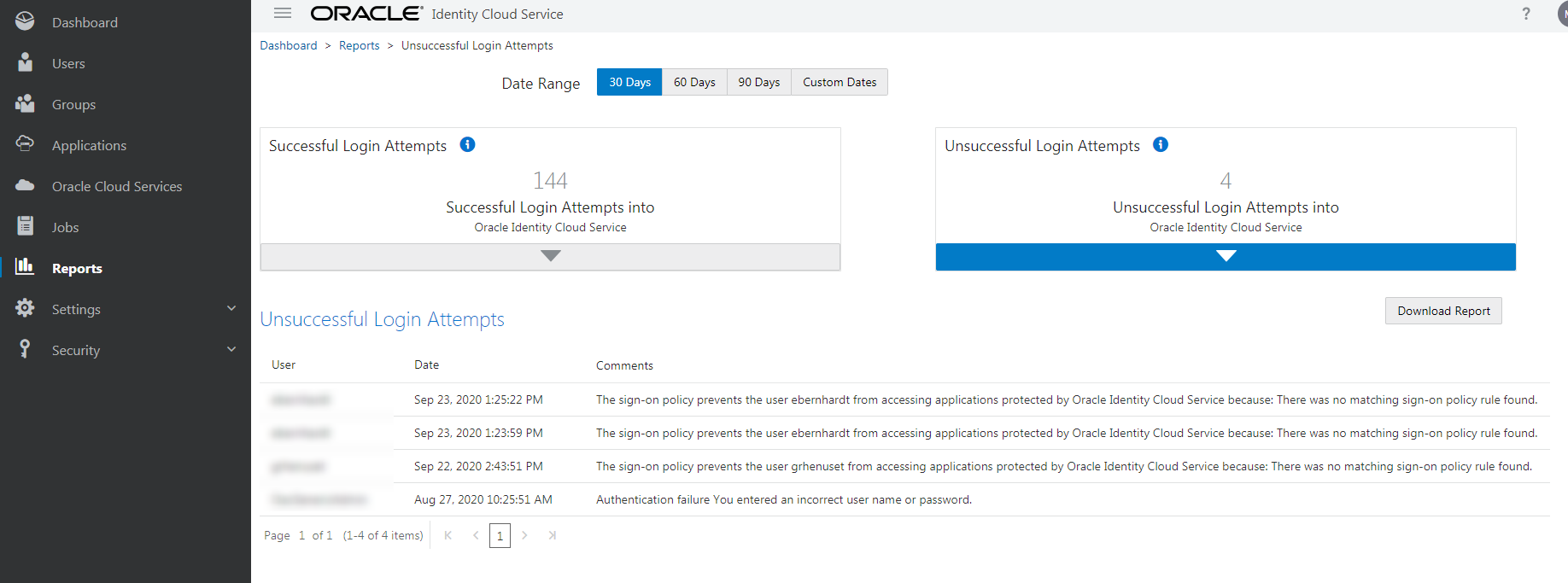Go to next page of results
The height and width of the screenshot is (583, 1568).
524,535
